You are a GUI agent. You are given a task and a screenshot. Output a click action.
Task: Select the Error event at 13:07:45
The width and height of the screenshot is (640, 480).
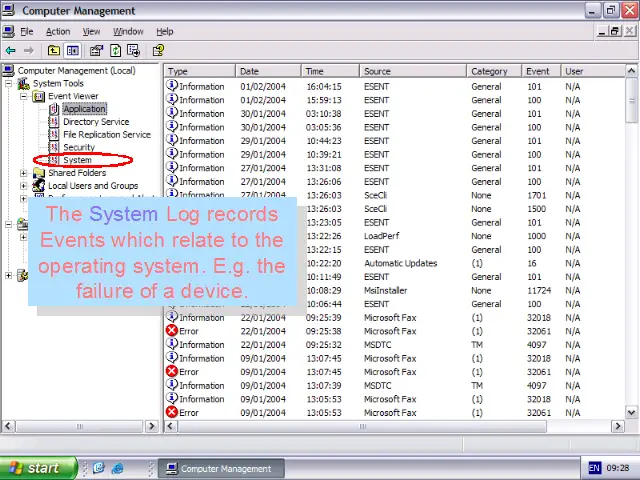click(394, 372)
